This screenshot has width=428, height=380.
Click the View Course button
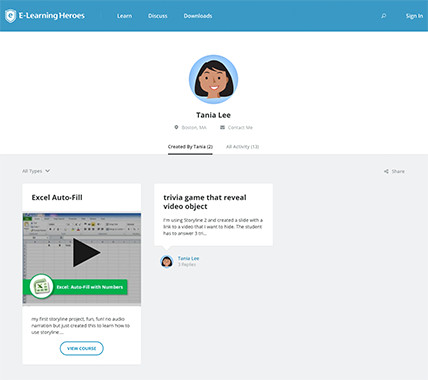[x=82, y=348]
